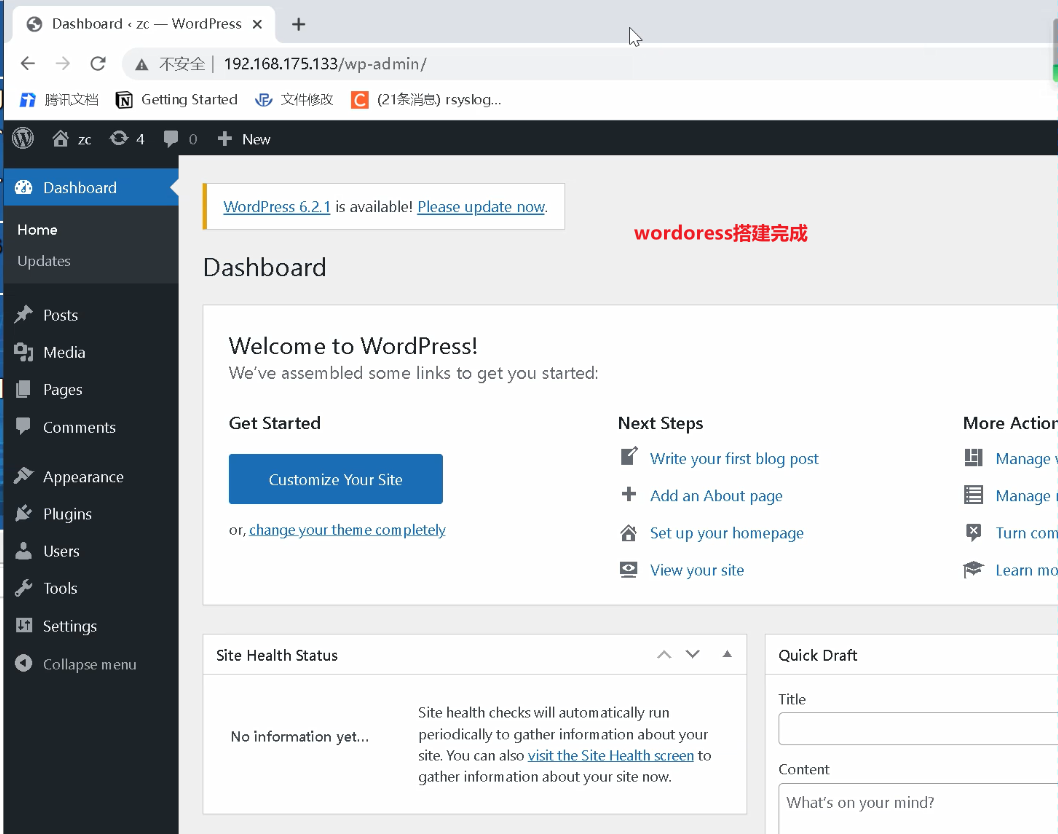
Task: Click the Plugins plug icon
Action: tap(24, 513)
